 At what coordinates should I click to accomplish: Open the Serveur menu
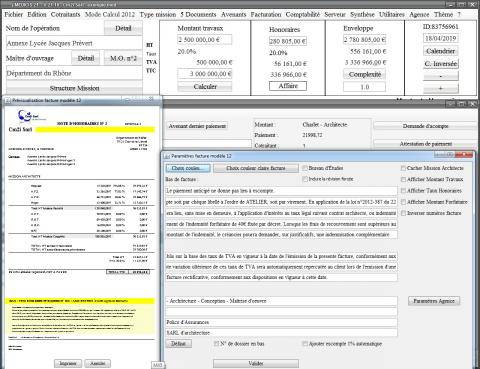[x=335, y=15]
